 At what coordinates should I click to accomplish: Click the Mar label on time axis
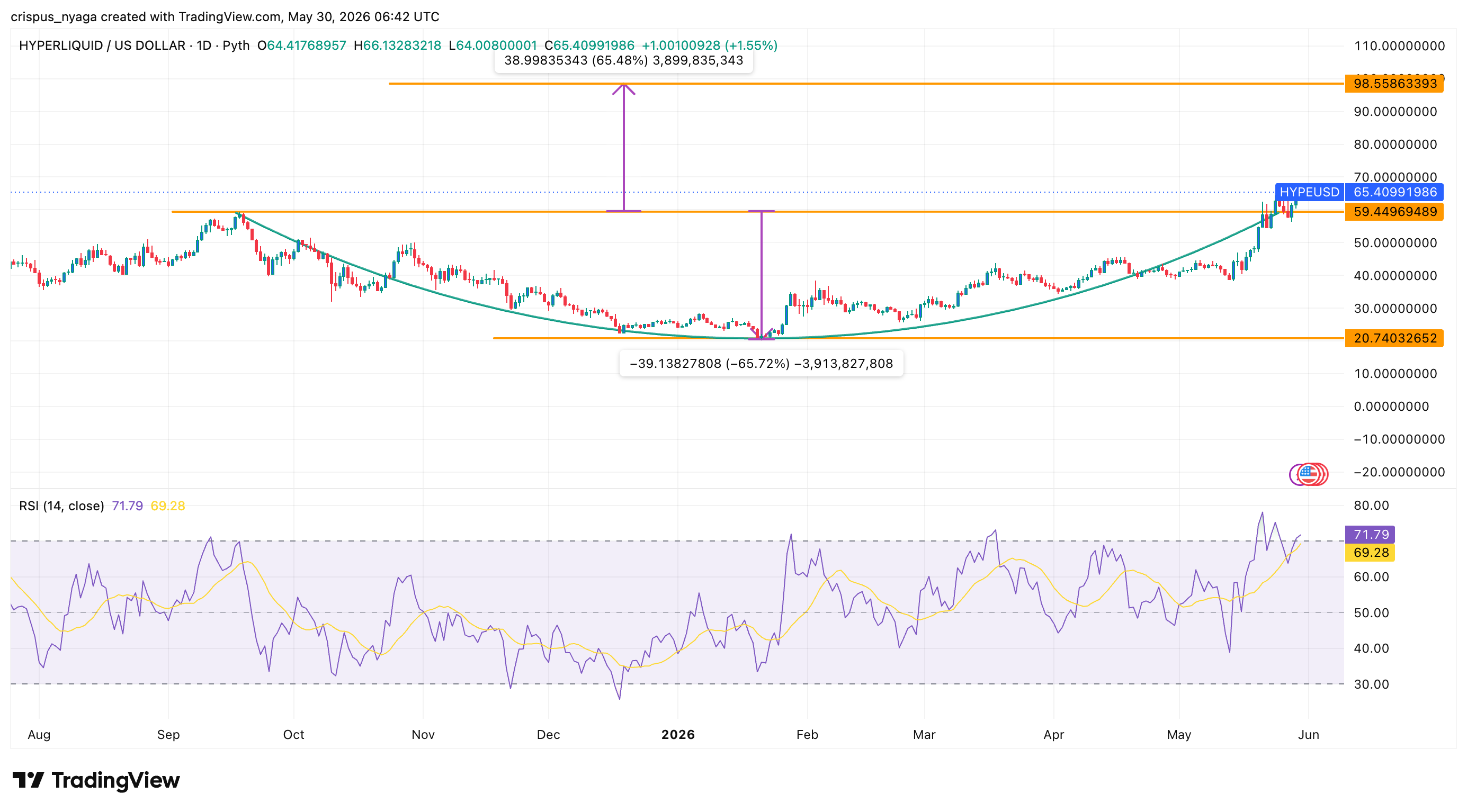(x=924, y=735)
